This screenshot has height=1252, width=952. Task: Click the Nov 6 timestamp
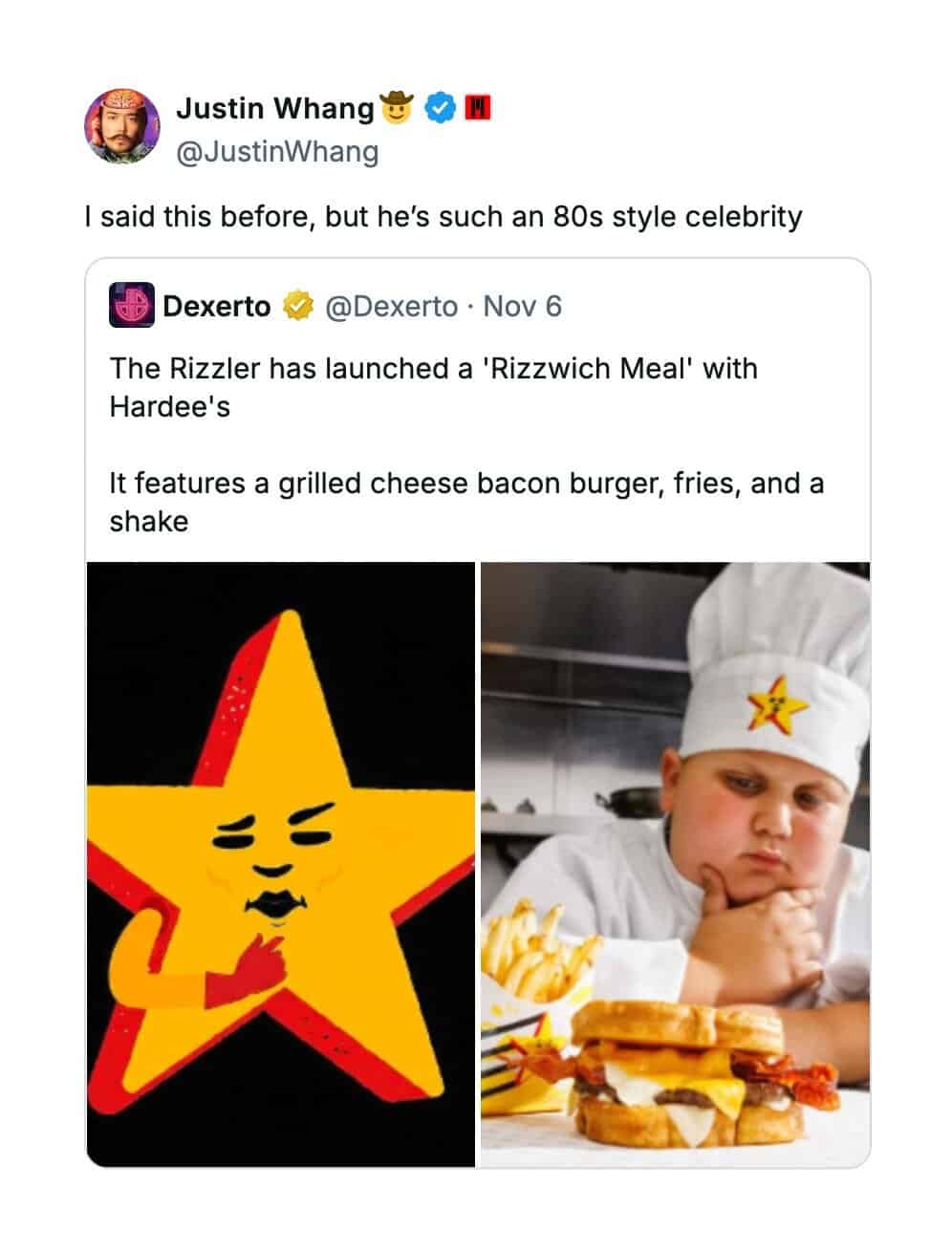tap(522, 307)
